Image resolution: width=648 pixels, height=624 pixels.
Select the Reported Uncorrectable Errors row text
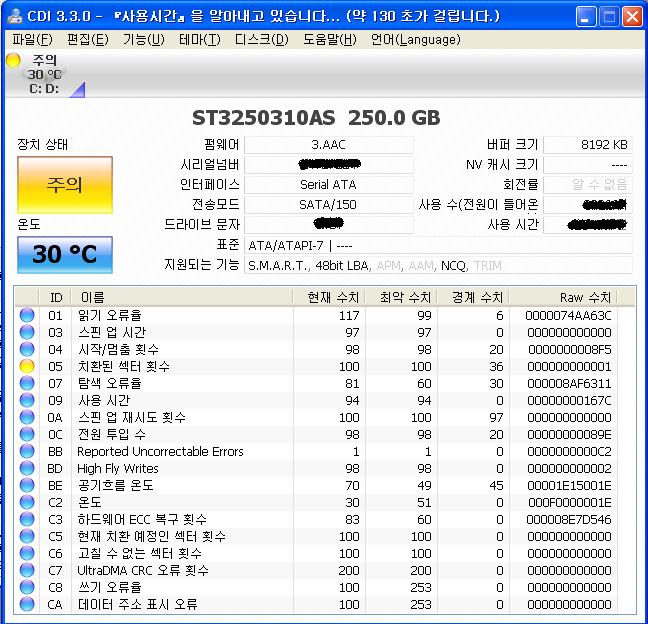coord(160,451)
